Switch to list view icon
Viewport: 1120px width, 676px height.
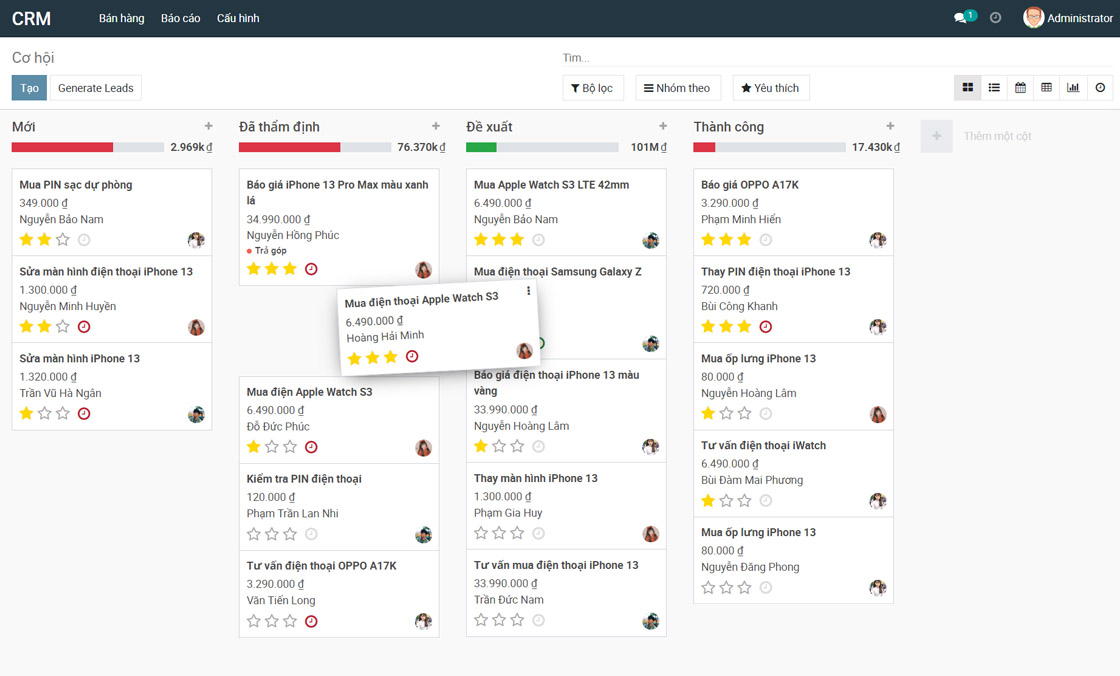994,88
